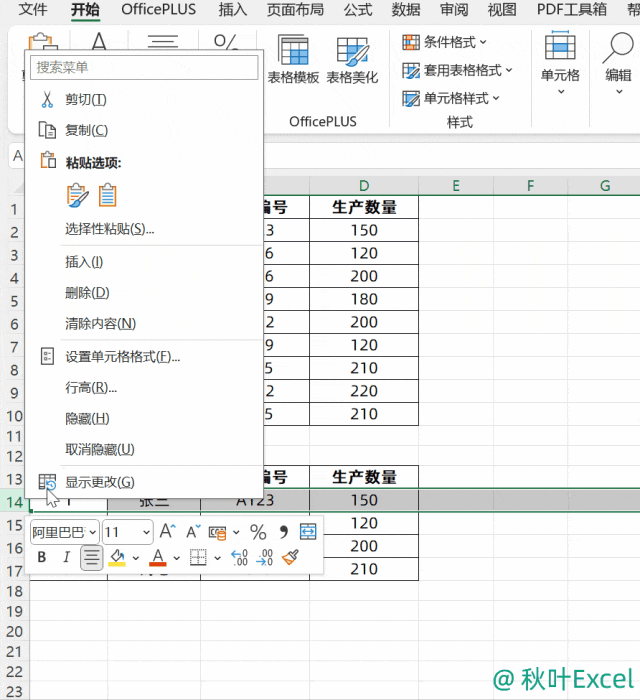
Task: Switch to the 页面布局 tab
Action: pos(295,9)
